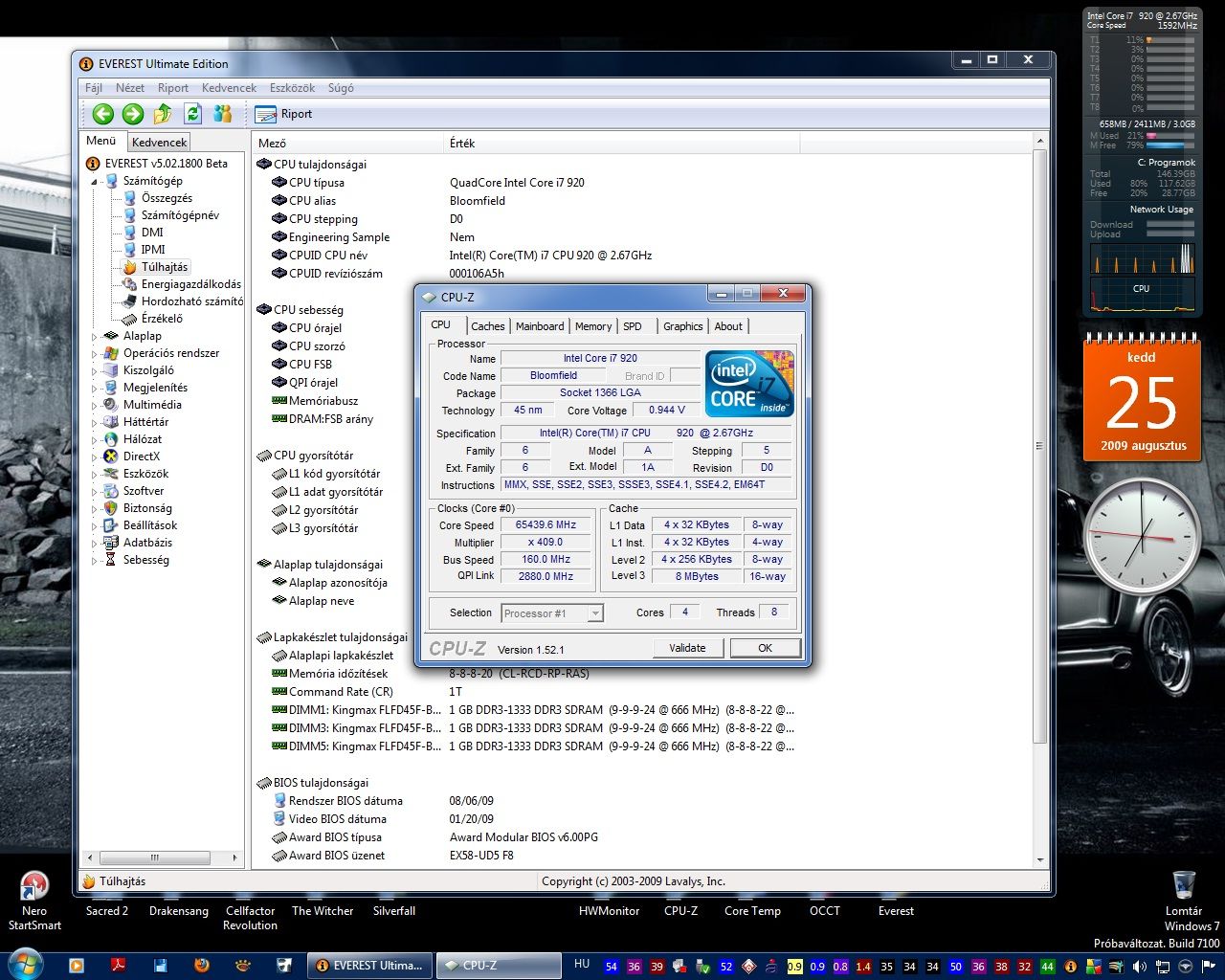Open the Kedvencek menu in menu bar
Viewport: 1225px width, 980px height.
[x=229, y=87]
